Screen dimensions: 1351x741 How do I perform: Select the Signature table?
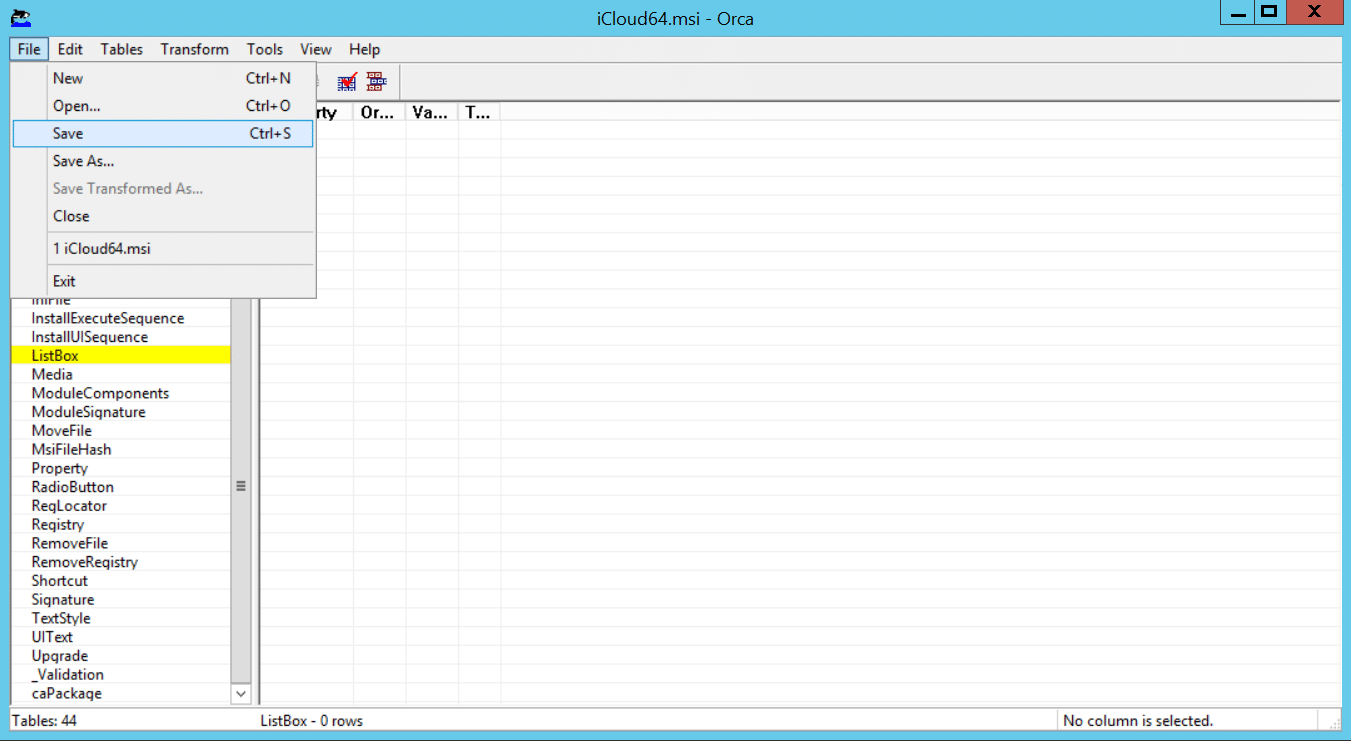120,600
